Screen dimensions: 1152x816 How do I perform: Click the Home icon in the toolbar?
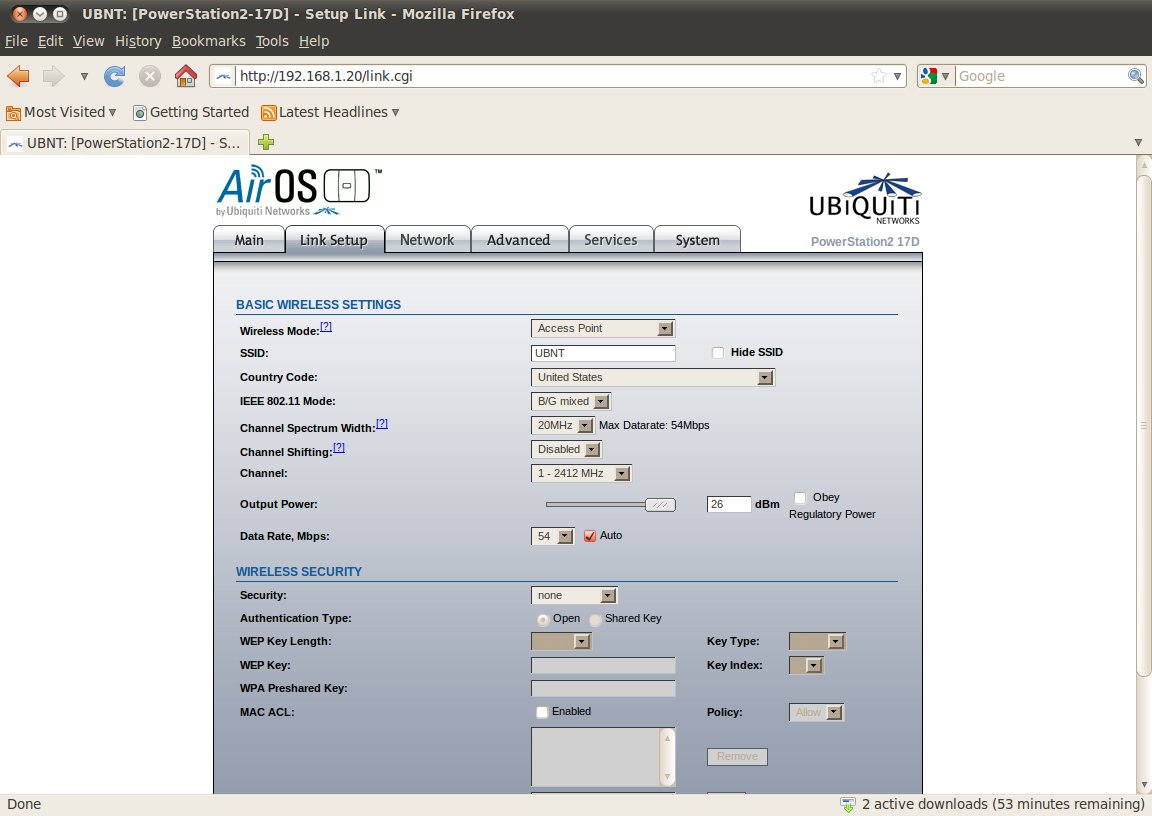(x=185, y=76)
